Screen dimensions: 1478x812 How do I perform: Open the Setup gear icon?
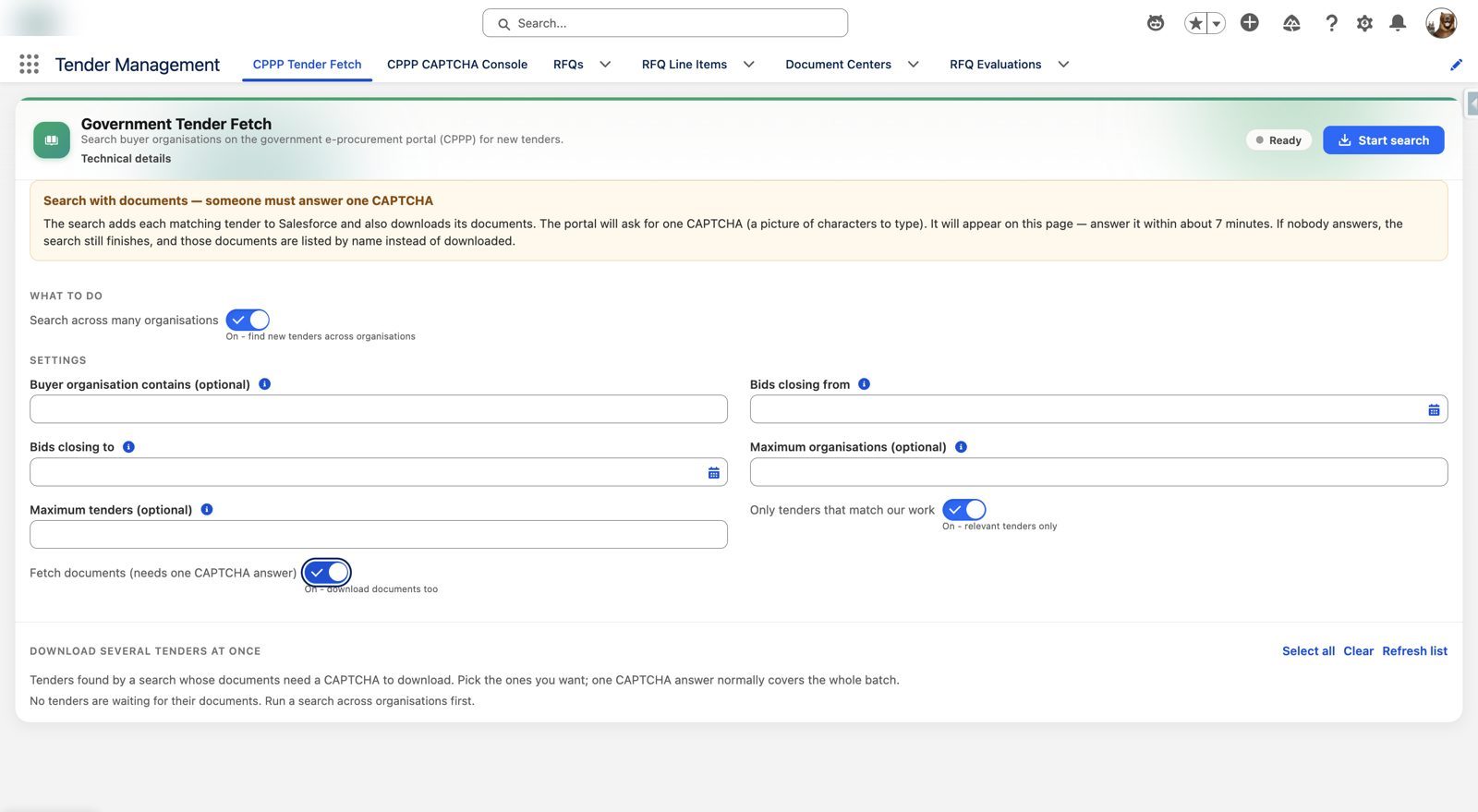[x=1364, y=23]
